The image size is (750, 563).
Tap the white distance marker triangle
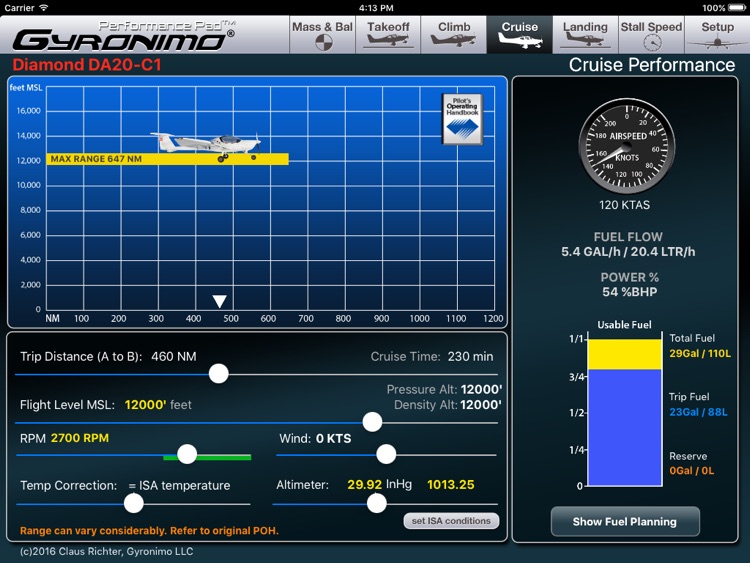click(220, 301)
